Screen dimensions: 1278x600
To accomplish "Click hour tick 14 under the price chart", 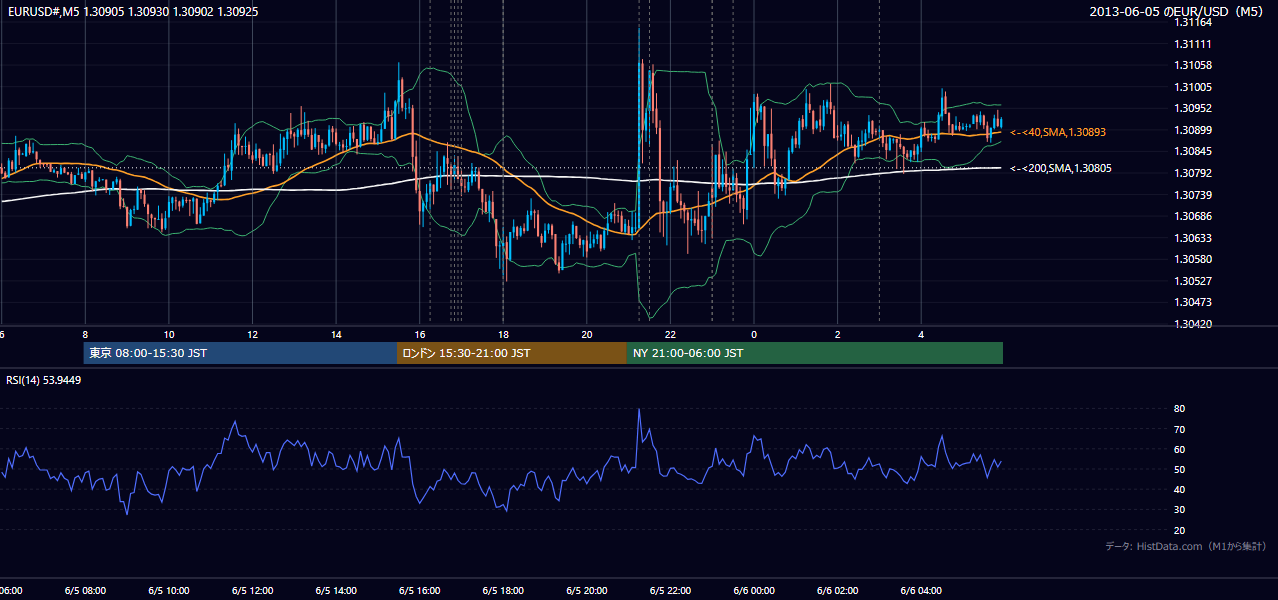I will (x=337, y=334).
